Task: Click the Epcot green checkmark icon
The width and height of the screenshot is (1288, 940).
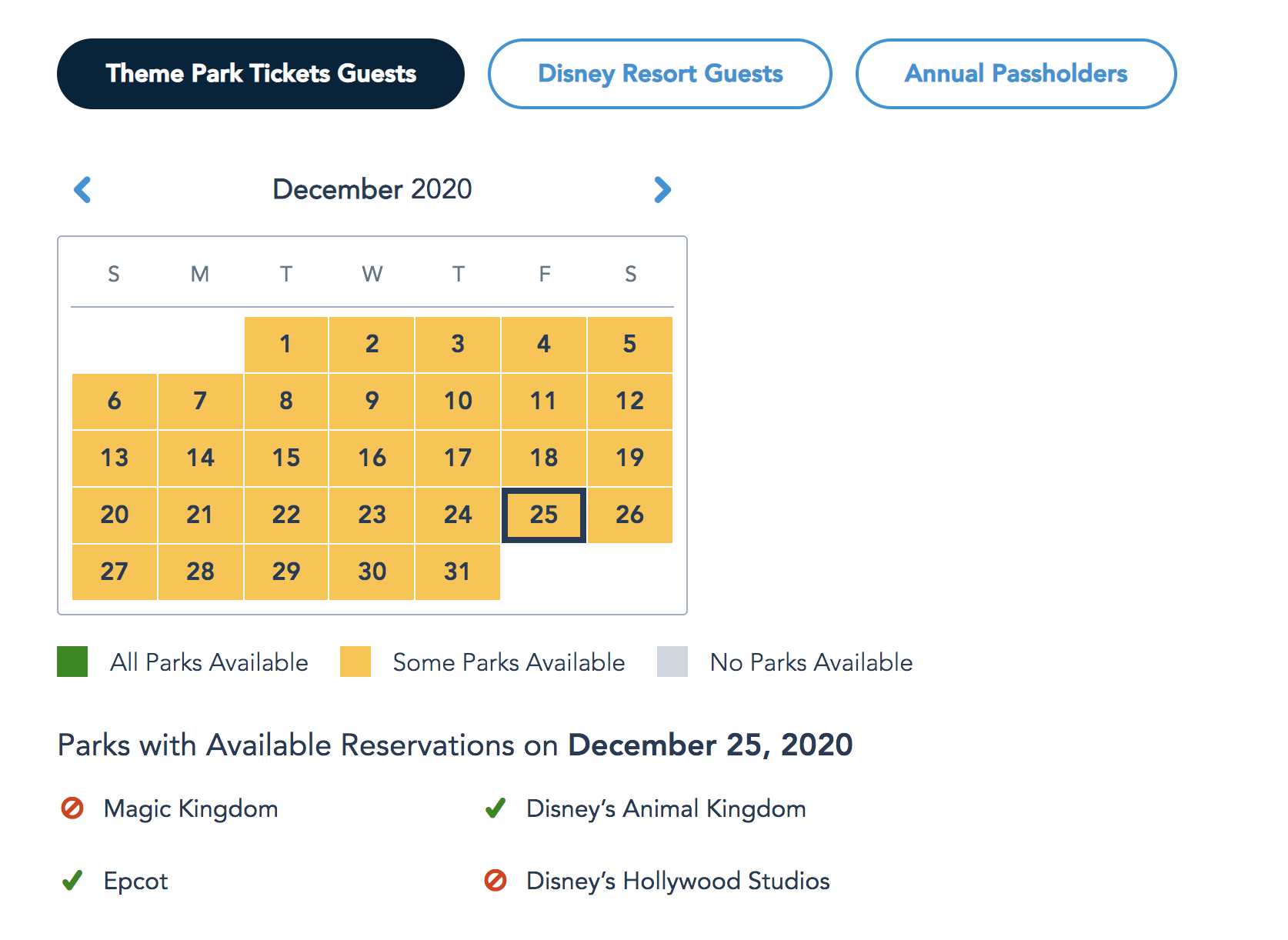Action: point(72,881)
